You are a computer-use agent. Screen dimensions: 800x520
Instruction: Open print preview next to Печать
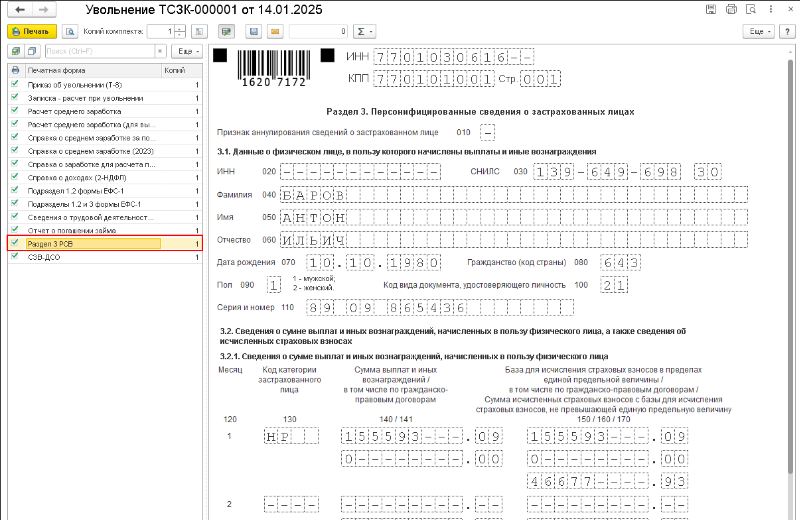point(70,32)
